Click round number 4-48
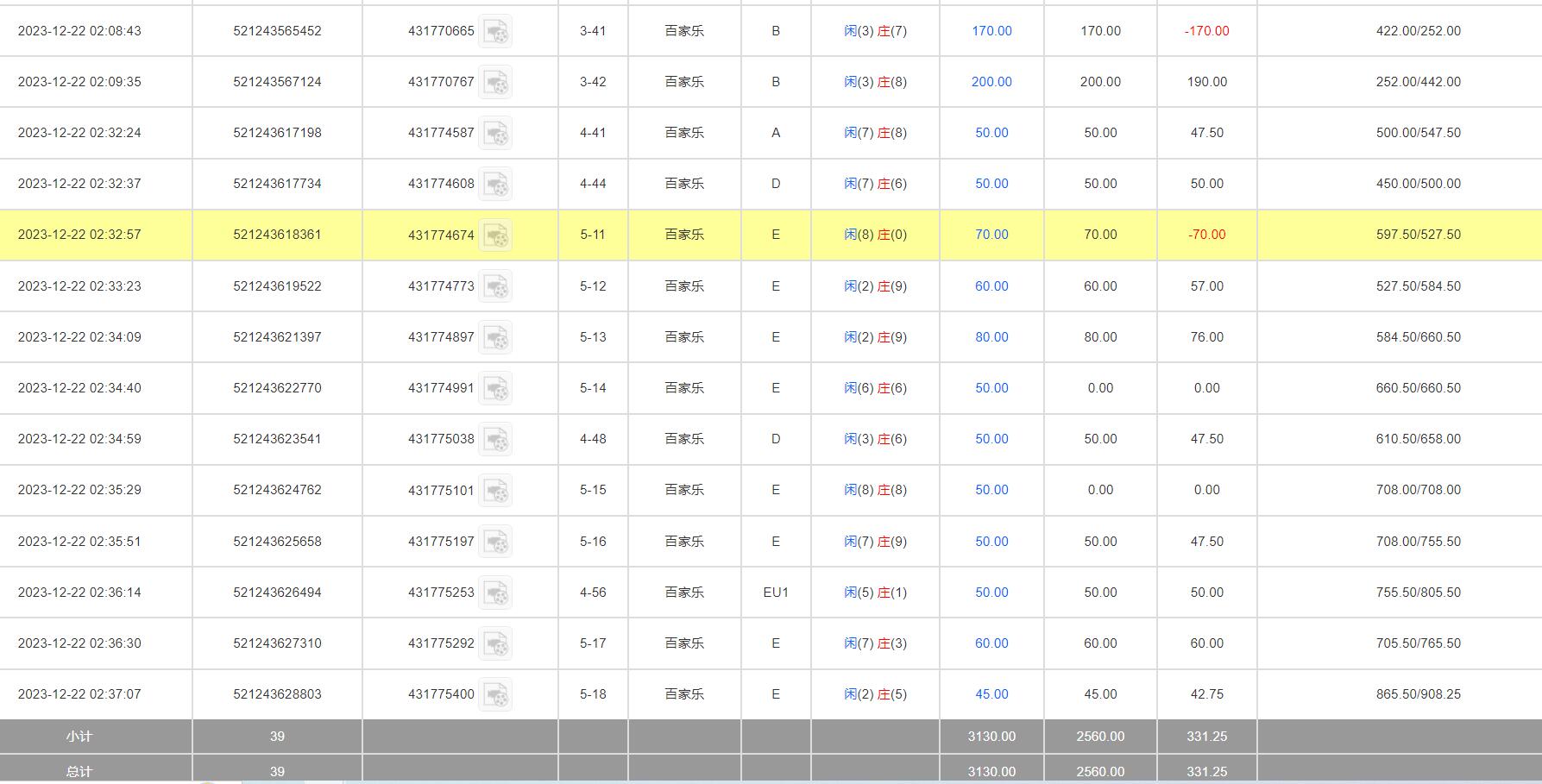Screen dimensions: 1542x784 coord(593,439)
